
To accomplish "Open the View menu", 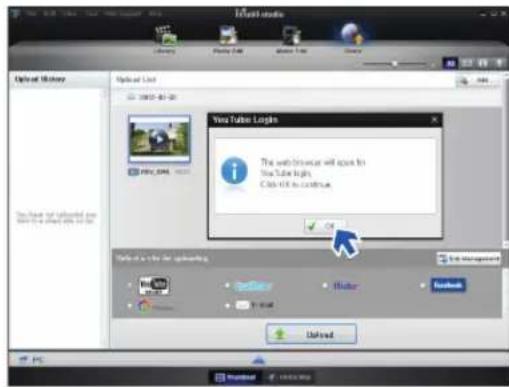I will click(x=69, y=14).
